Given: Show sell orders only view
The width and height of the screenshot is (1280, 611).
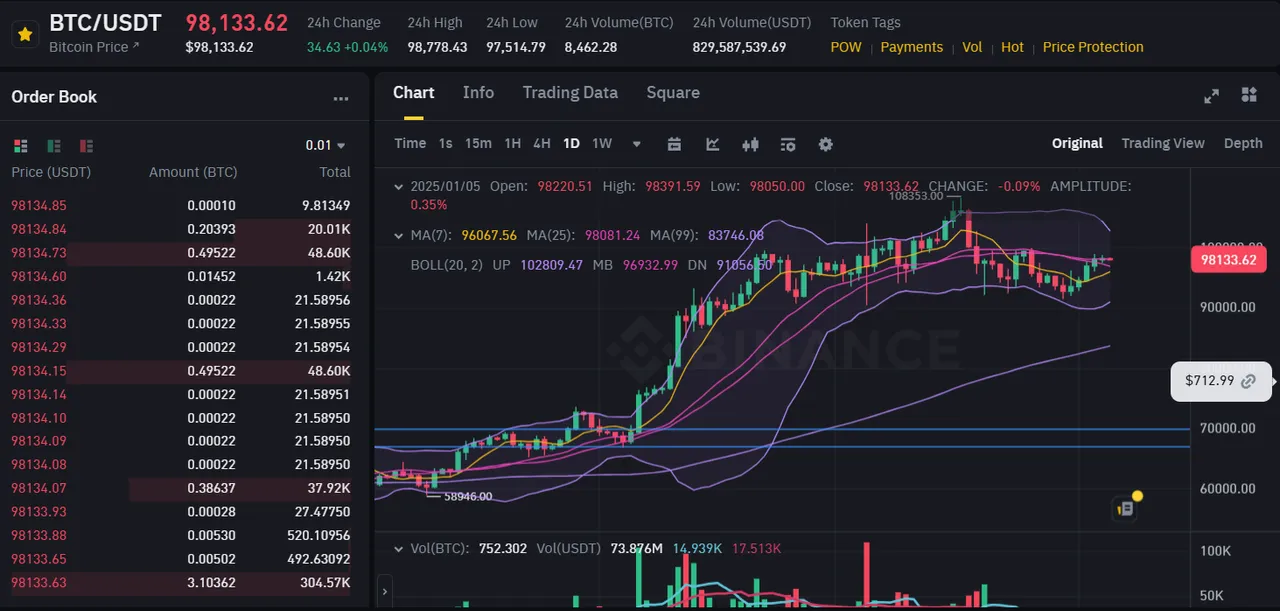Looking at the screenshot, I should click(x=86, y=145).
